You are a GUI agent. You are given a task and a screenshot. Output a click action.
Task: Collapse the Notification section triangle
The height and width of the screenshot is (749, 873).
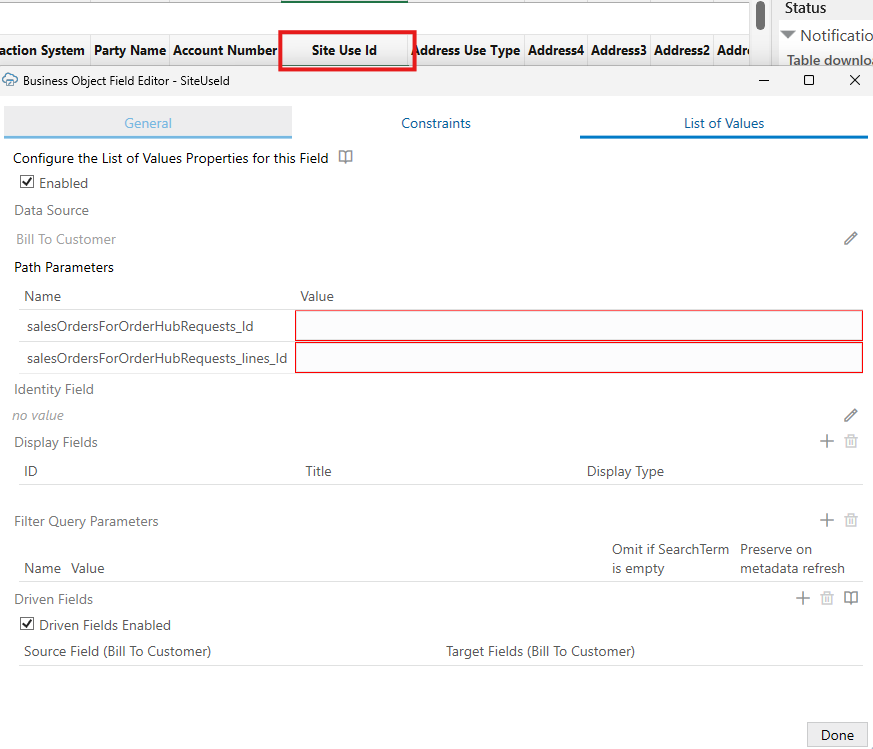(x=789, y=35)
